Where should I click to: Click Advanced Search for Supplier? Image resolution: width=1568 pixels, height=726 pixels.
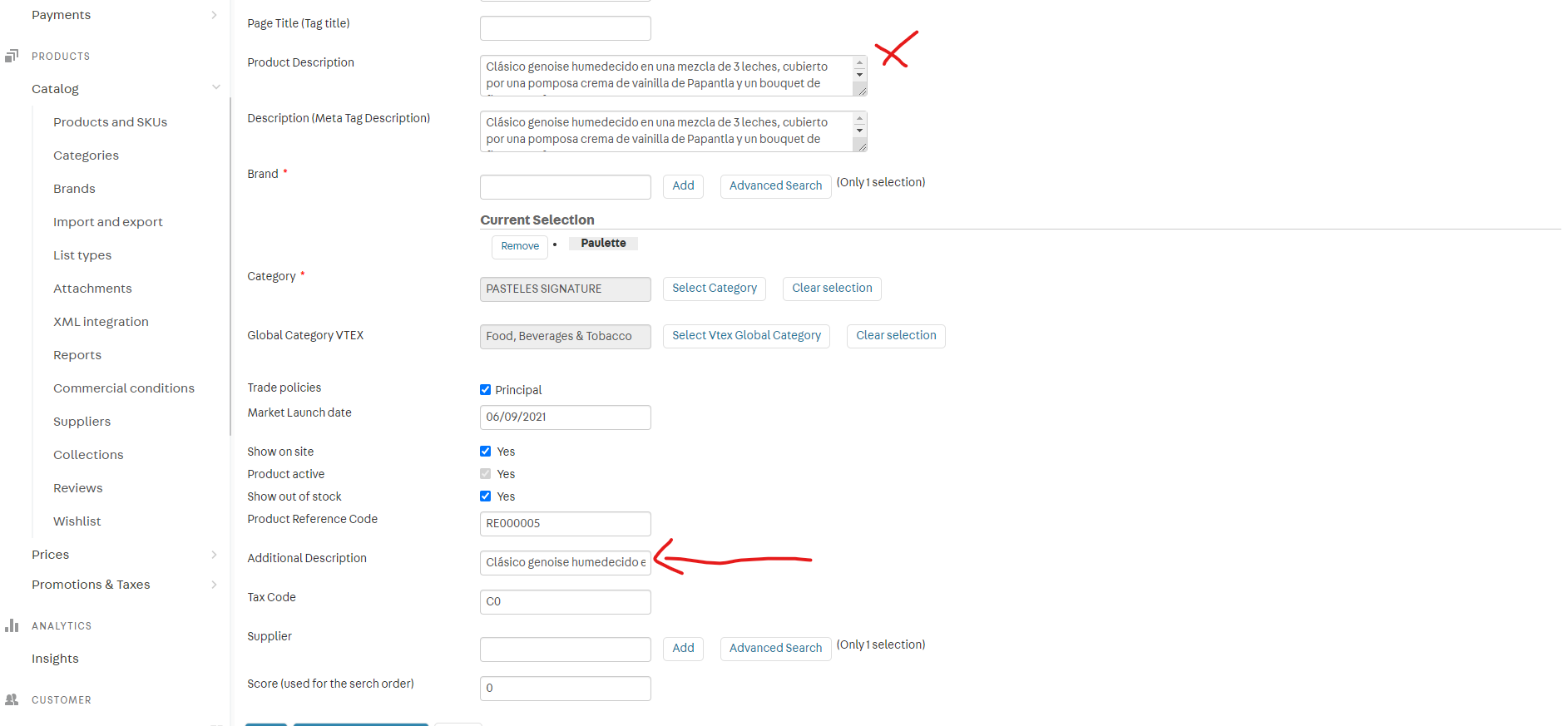coord(775,648)
